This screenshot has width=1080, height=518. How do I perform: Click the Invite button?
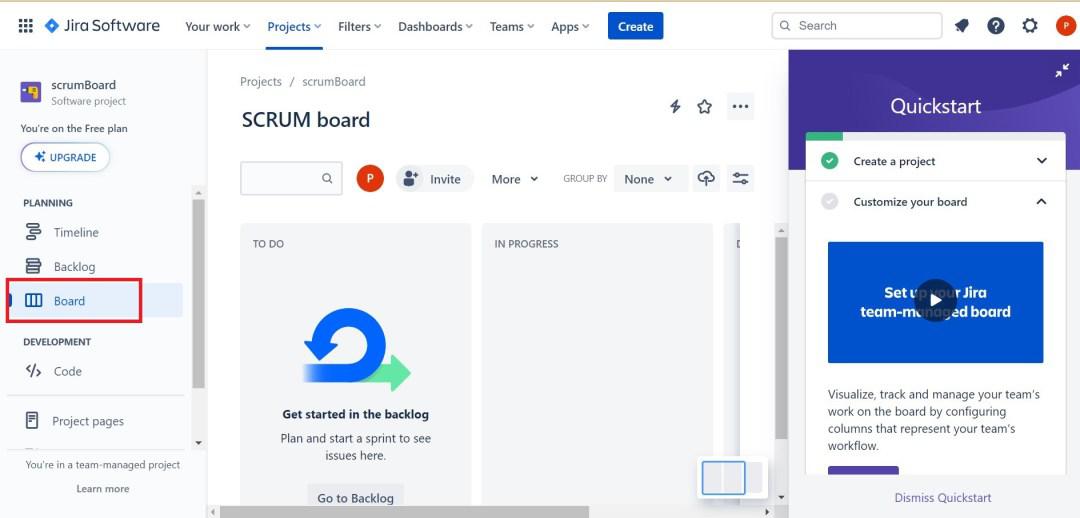pyautogui.click(x=435, y=178)
